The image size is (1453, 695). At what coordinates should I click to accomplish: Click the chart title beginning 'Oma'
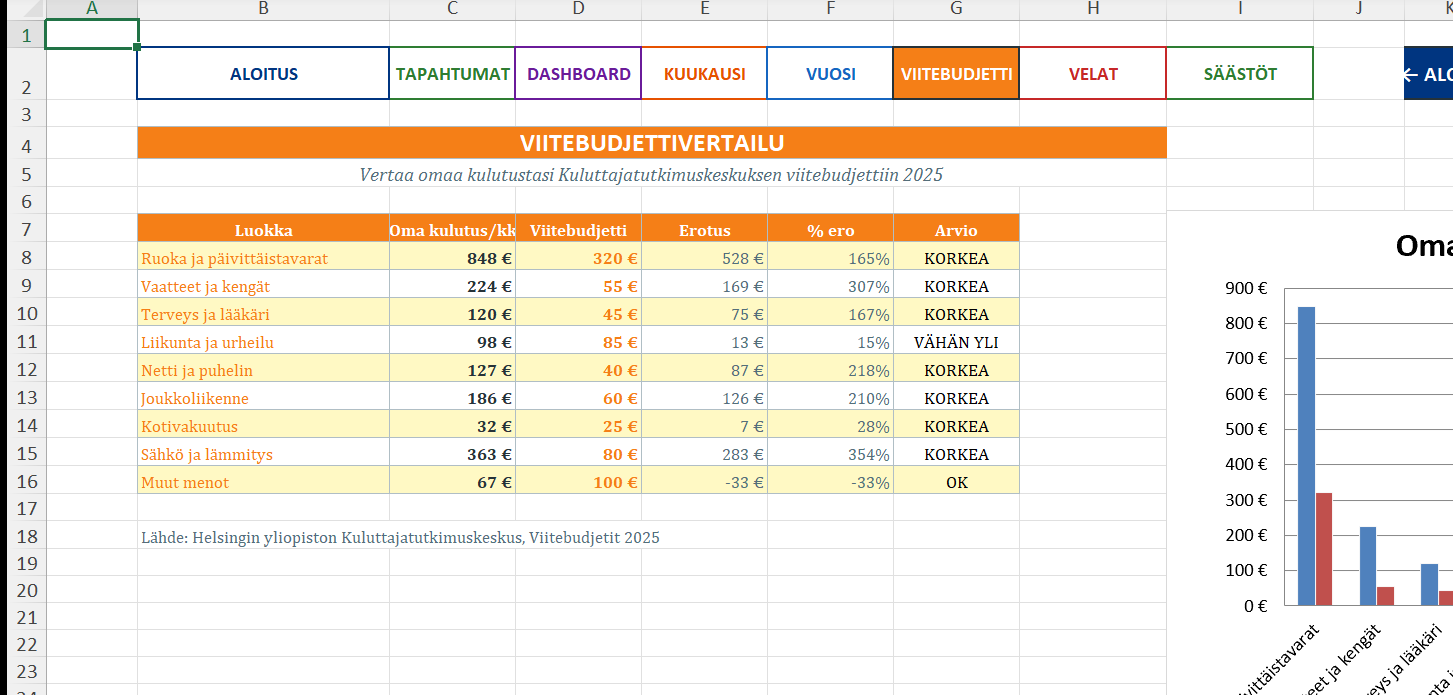click(x=1424, y=246)
